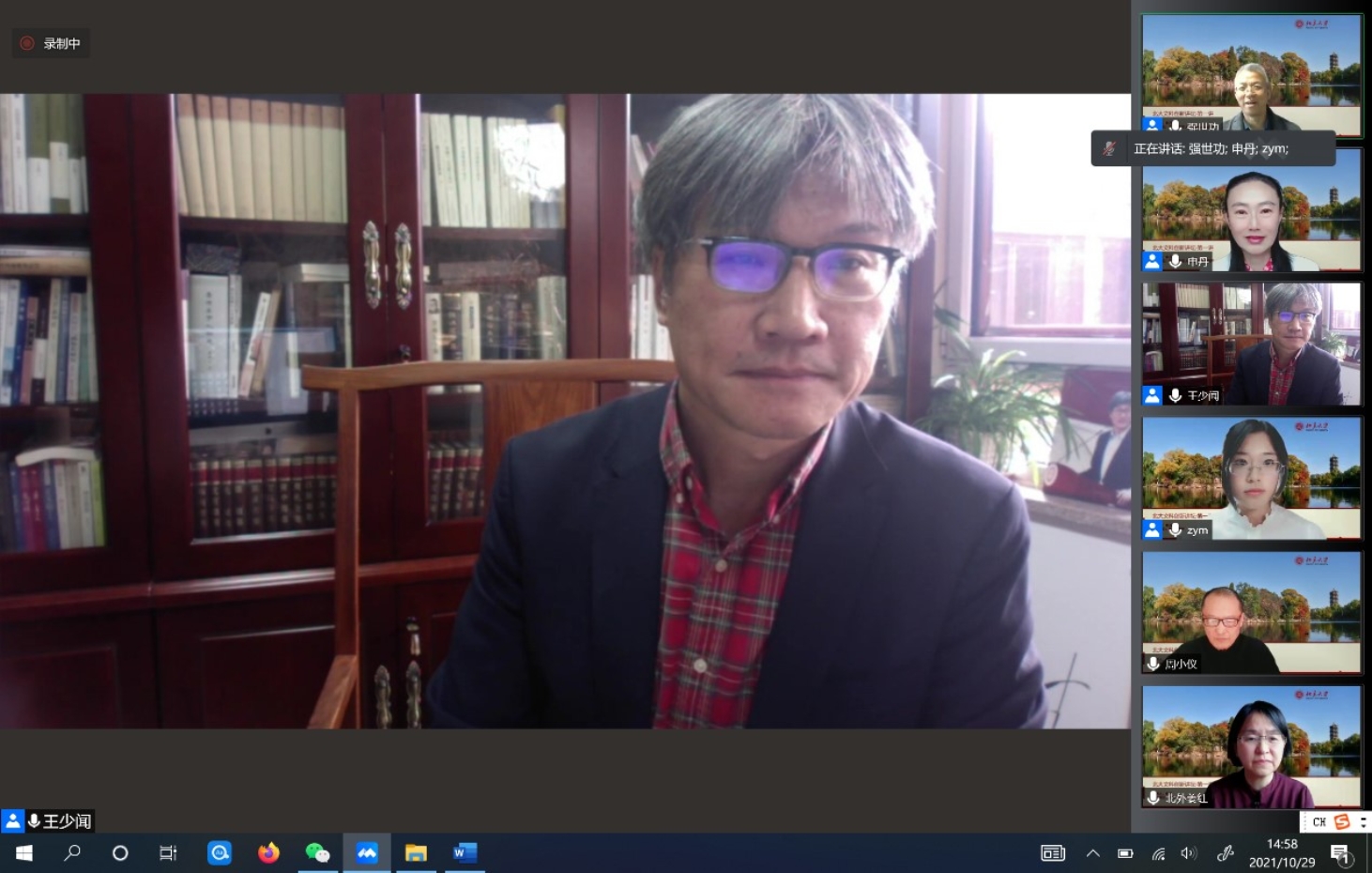Image resolution: width=1372 pixels, height=873 pixels.
Task: Click the taskbar clock showing 14:58
Action: 1282,853
